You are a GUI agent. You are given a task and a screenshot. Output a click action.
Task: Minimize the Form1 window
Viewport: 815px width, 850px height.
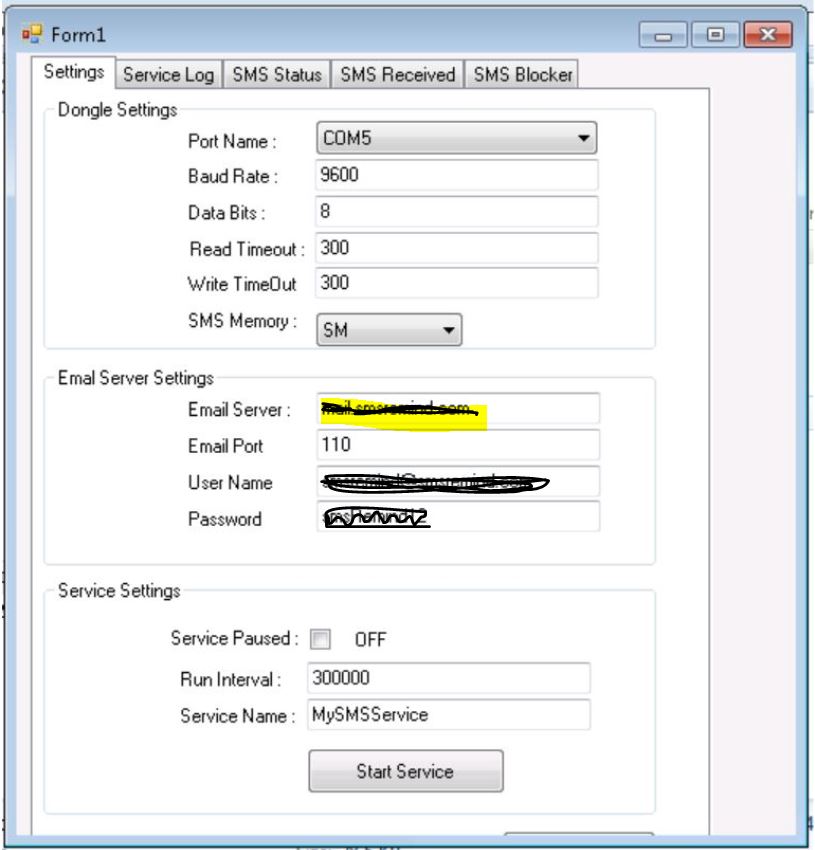click(x=664, y=37)
